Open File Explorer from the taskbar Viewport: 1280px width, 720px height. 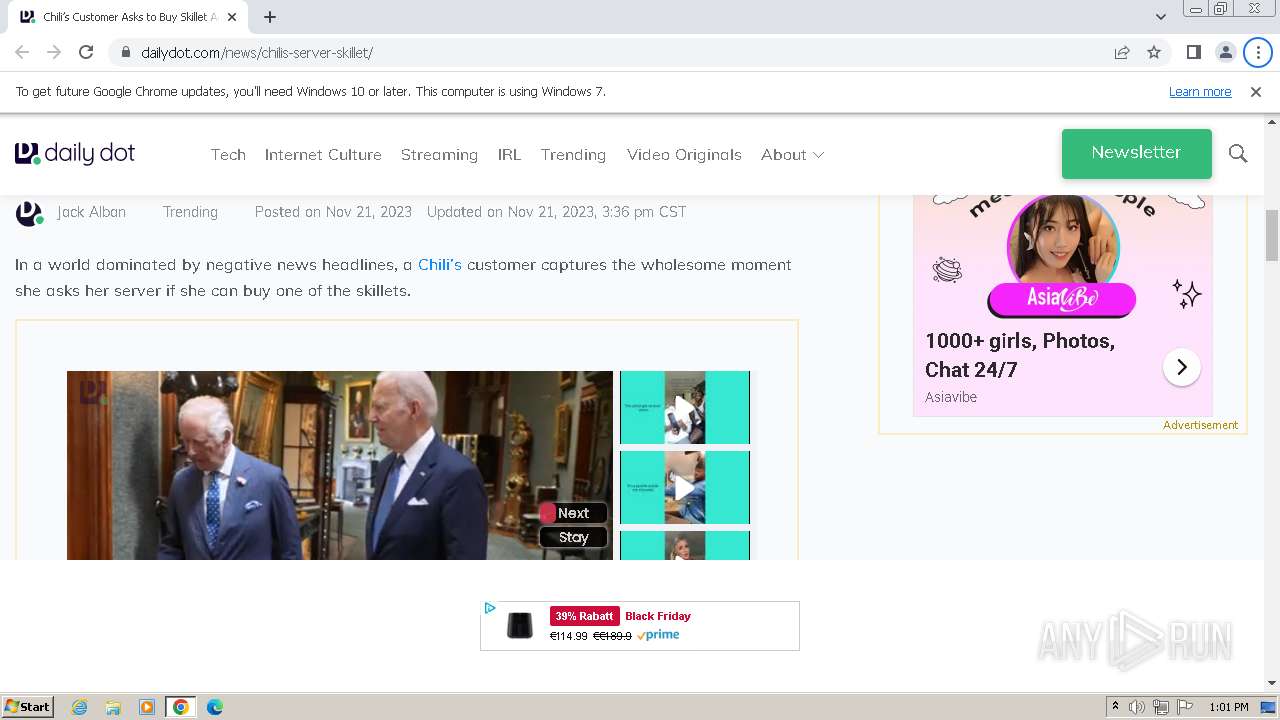click(x=113, y=707)
